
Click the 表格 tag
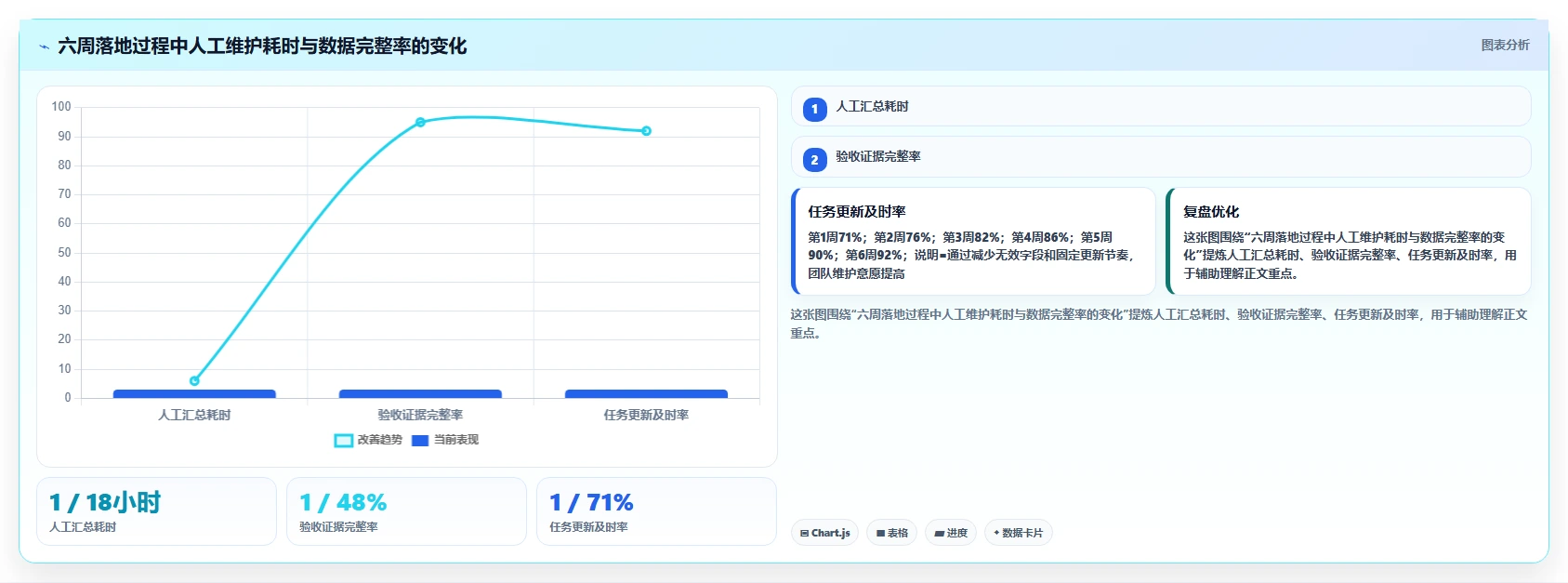coord(892,533)
